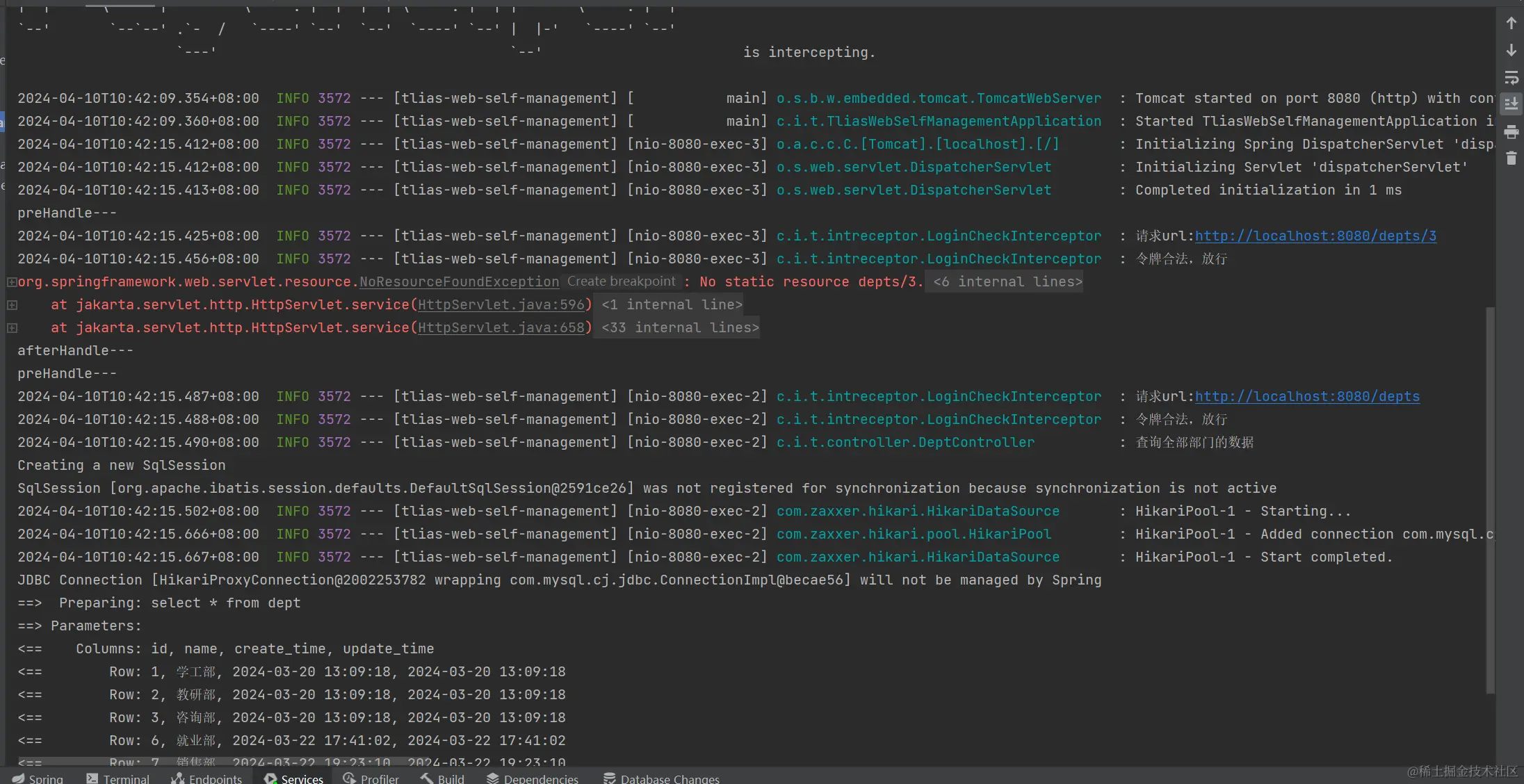Open the Terminal tool window tab

117,778
